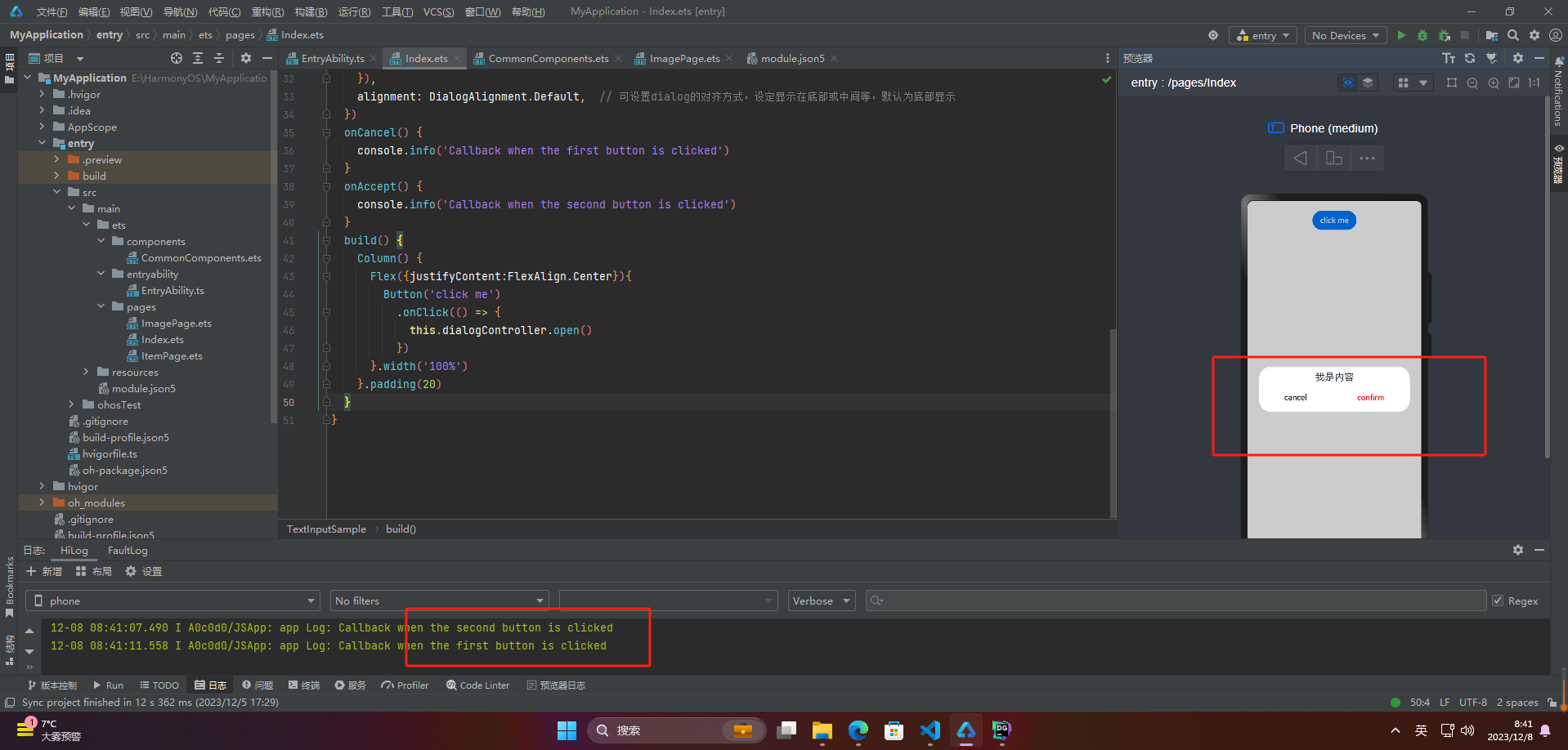The height and width of the screenshot is (750, 1568).
Task: Fit preview to screen icon
Action: 1514,83
